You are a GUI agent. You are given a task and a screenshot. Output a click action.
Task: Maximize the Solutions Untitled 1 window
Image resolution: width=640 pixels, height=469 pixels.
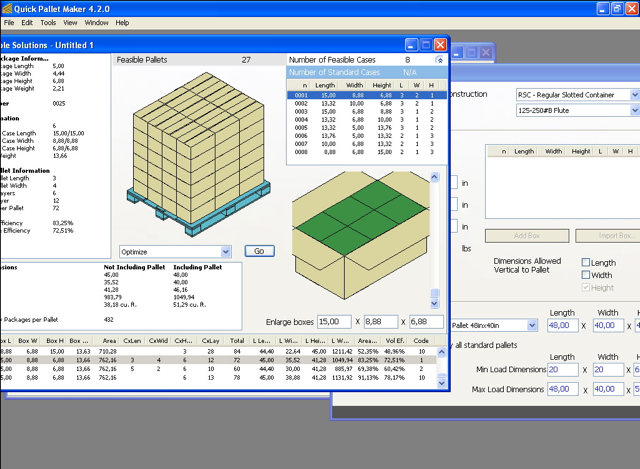pyautogui.click(x=426, y=44)
